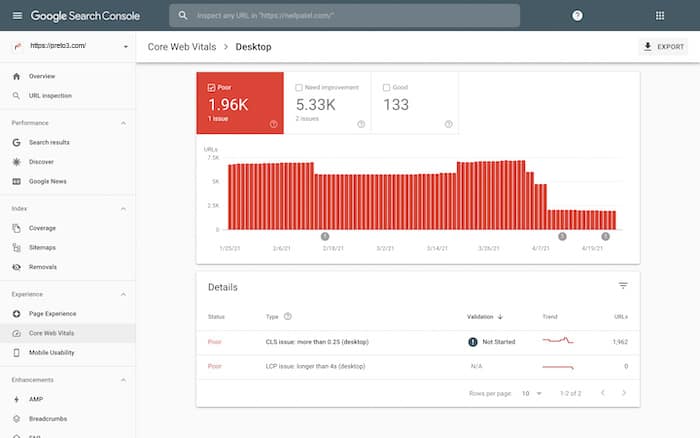700x438 pixels.
Task: Collapse the Enhancements section
Action: 123,380
